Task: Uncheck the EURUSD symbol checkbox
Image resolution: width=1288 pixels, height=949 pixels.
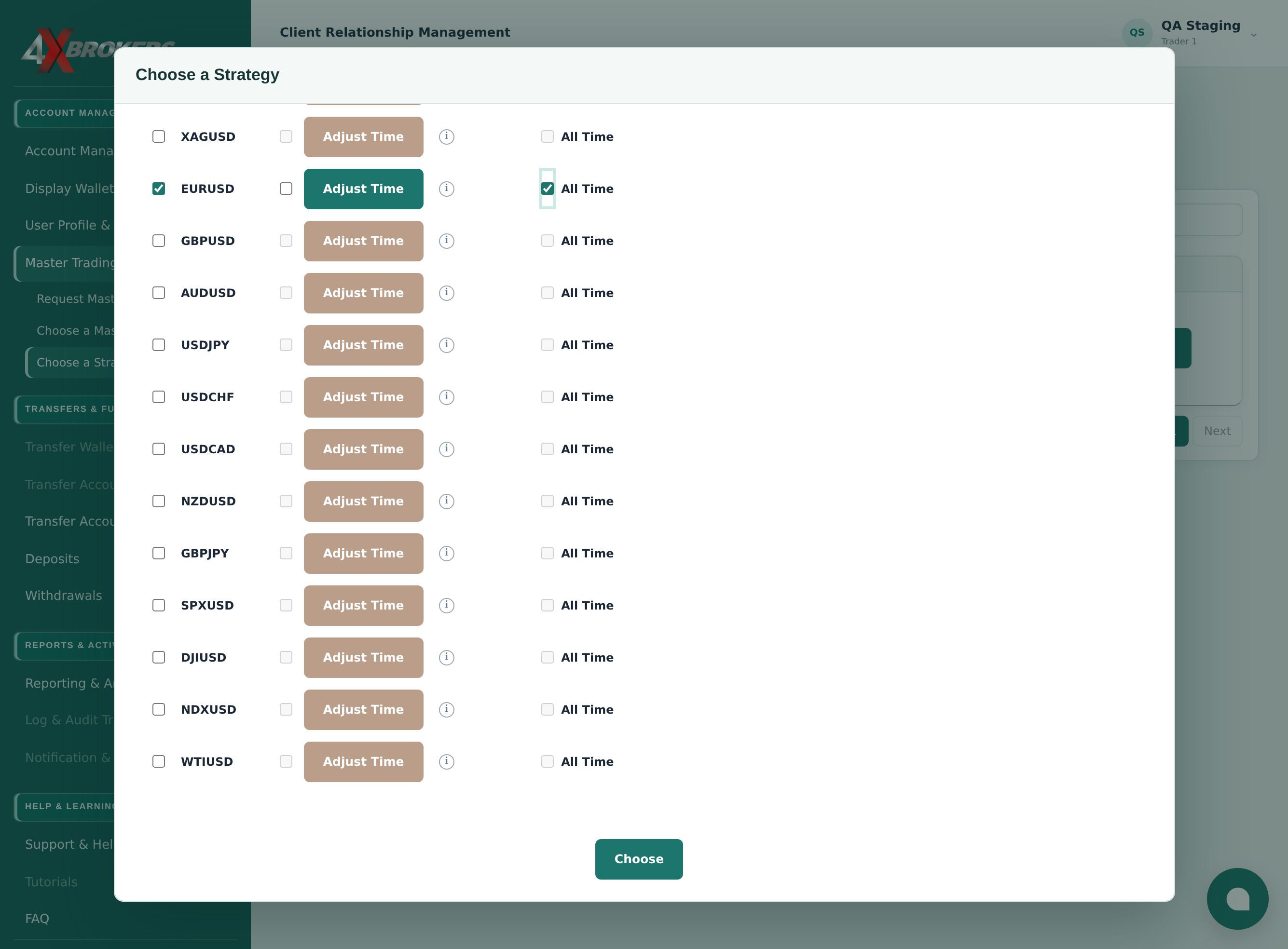Action: coord(159,189)
